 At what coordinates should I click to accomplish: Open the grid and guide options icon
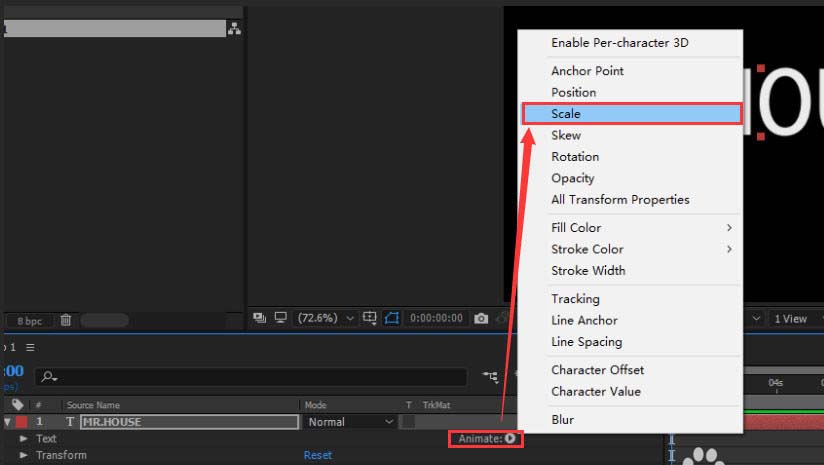click(x=370, y=318)
